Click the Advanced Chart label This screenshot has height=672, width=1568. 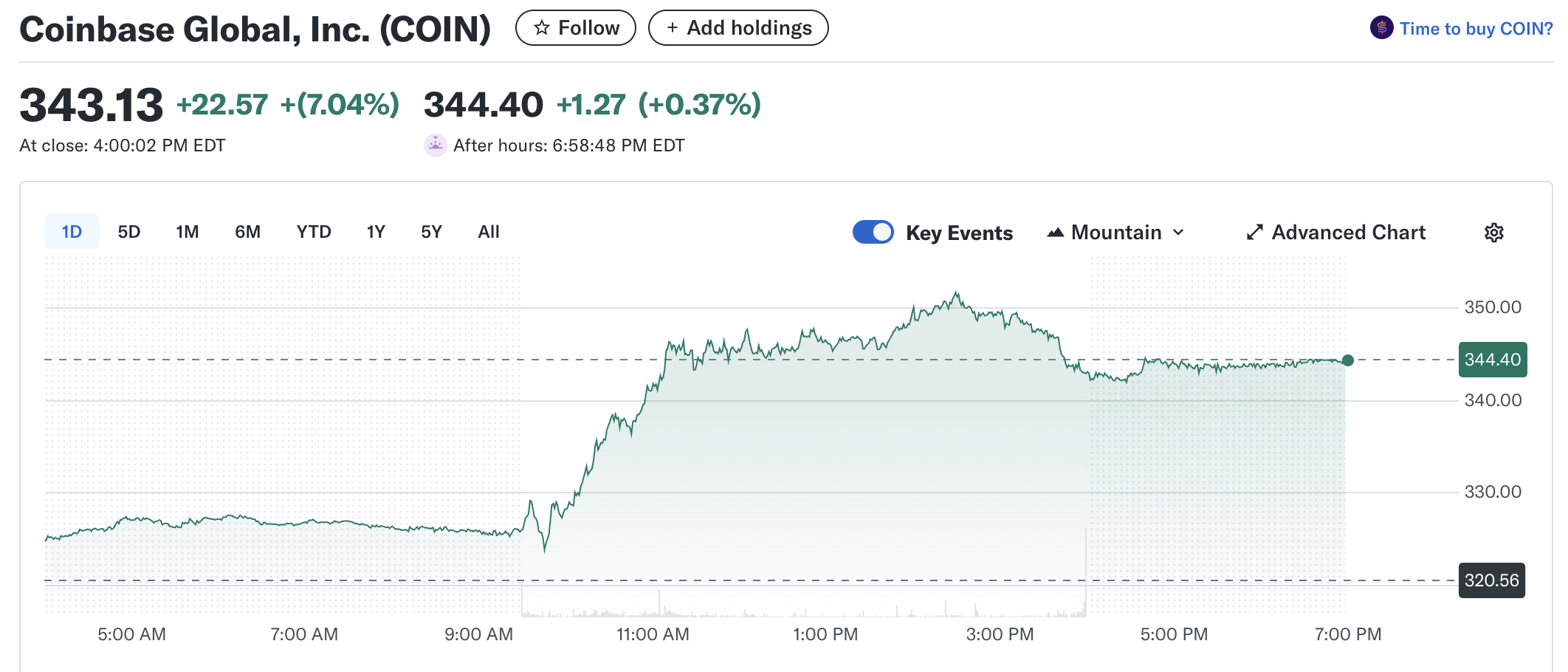[1348, 233]
